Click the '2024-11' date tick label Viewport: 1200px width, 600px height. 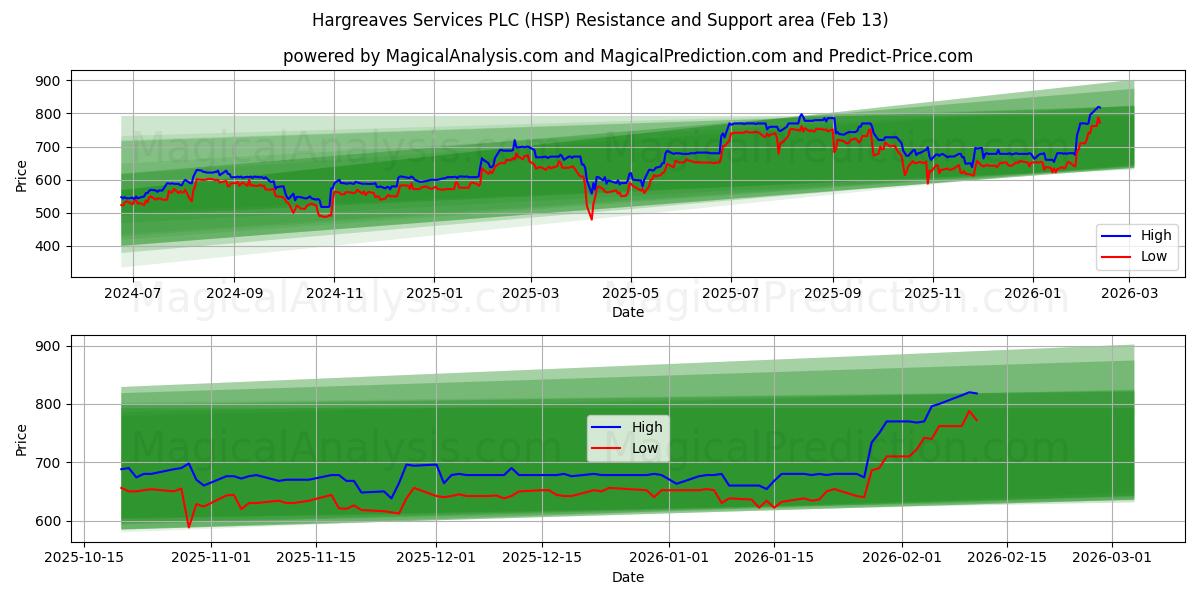click(x=334, y=294)
